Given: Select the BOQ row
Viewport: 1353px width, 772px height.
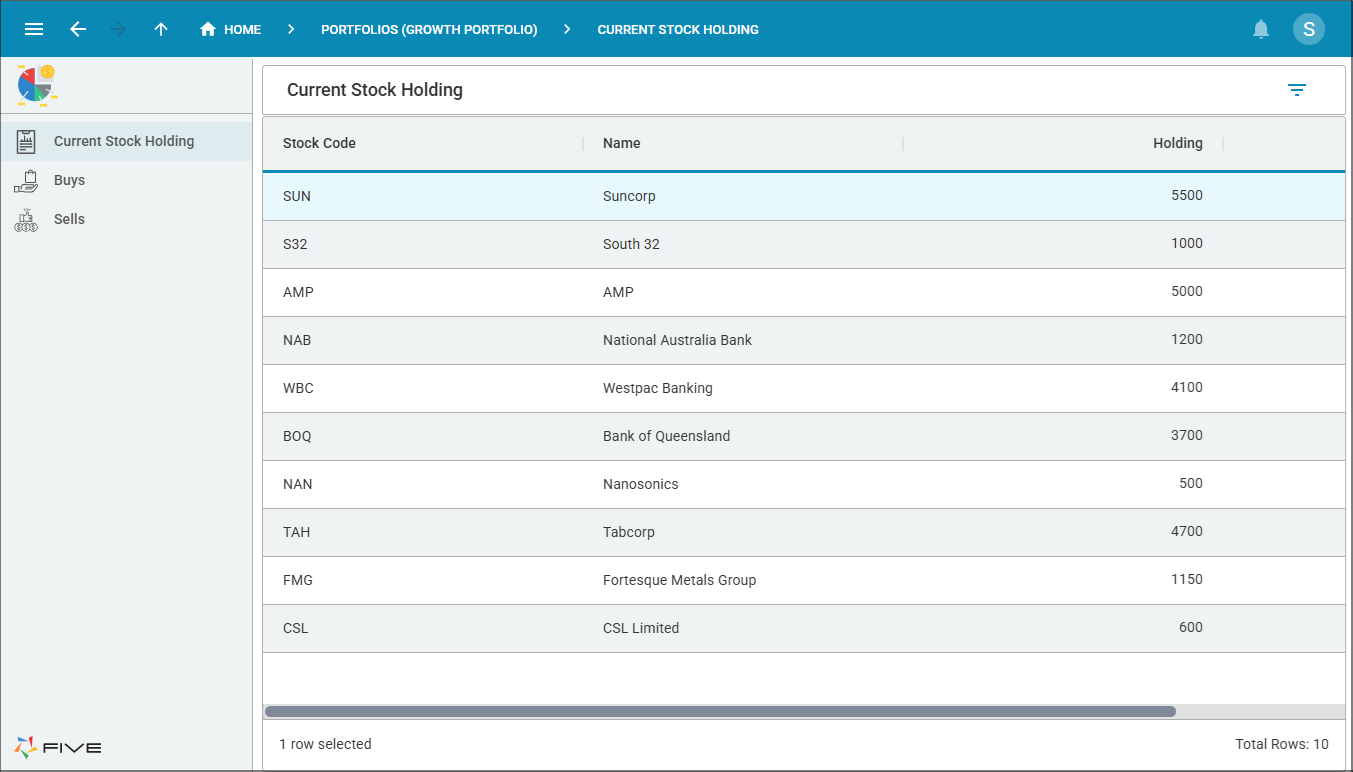Looking at the screenshot, I should pos(803,436).
